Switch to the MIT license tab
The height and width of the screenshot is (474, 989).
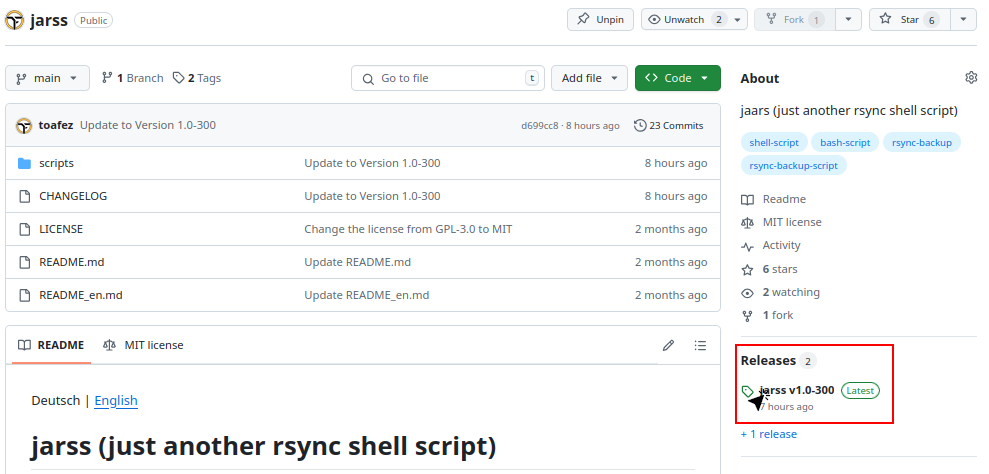(x=143, y=345)
